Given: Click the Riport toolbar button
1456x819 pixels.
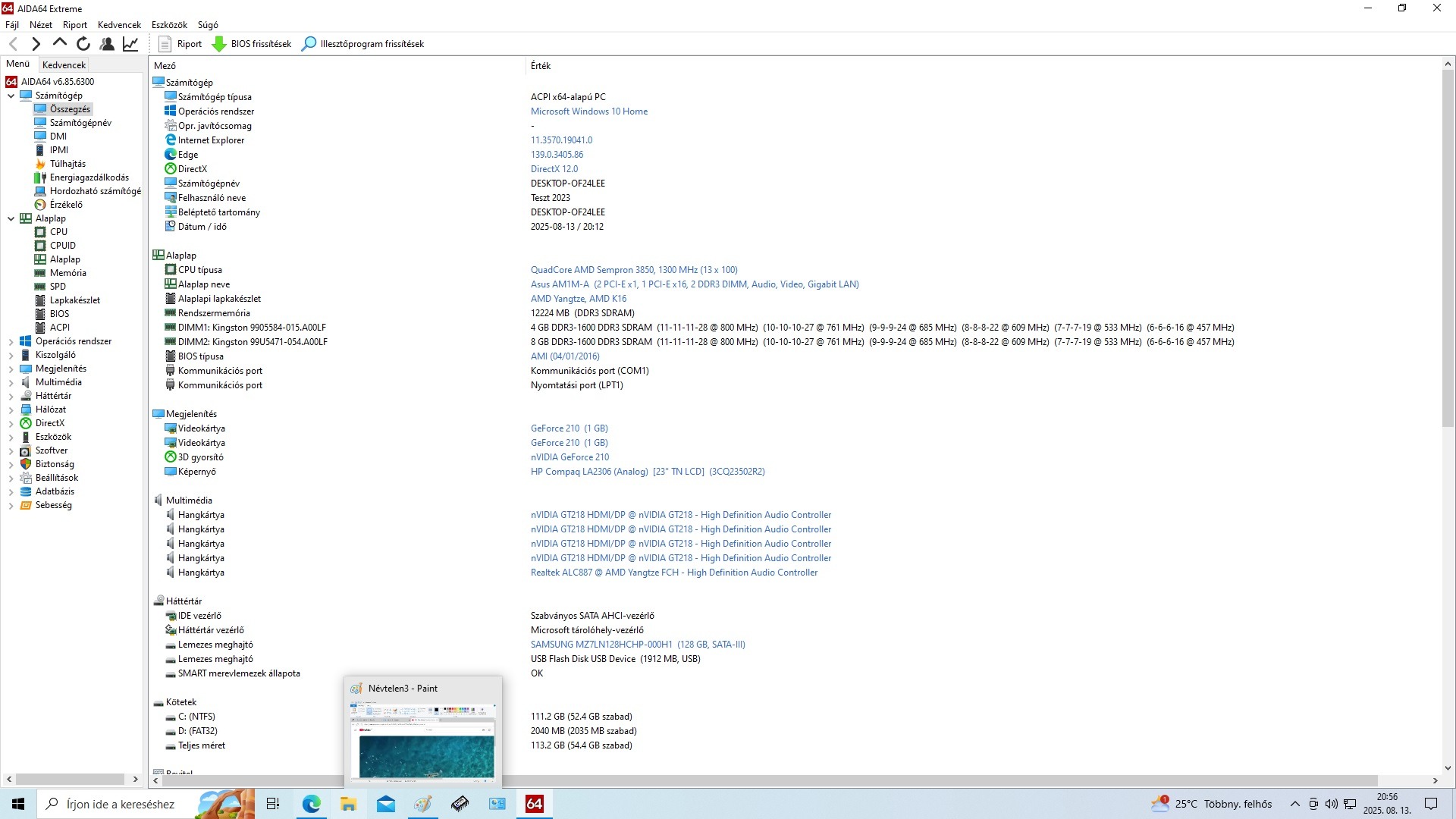Looking at the screenshot, I should pyautogui.click(x=180, y=44).
